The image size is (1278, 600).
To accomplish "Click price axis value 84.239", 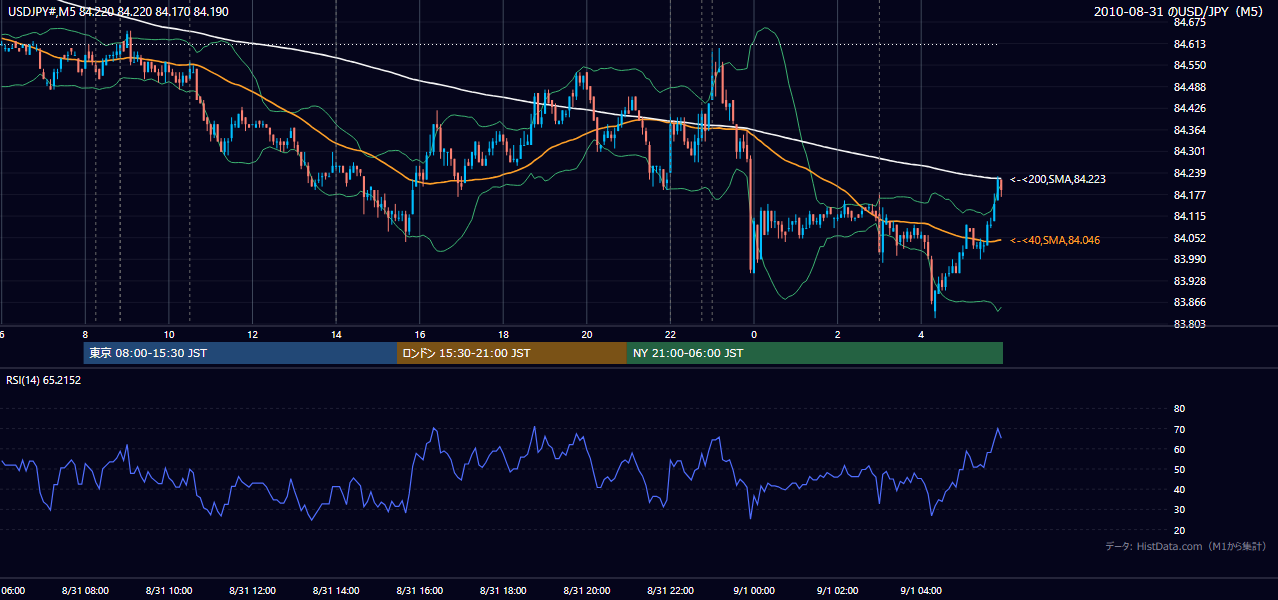I will pos(1190,173).
